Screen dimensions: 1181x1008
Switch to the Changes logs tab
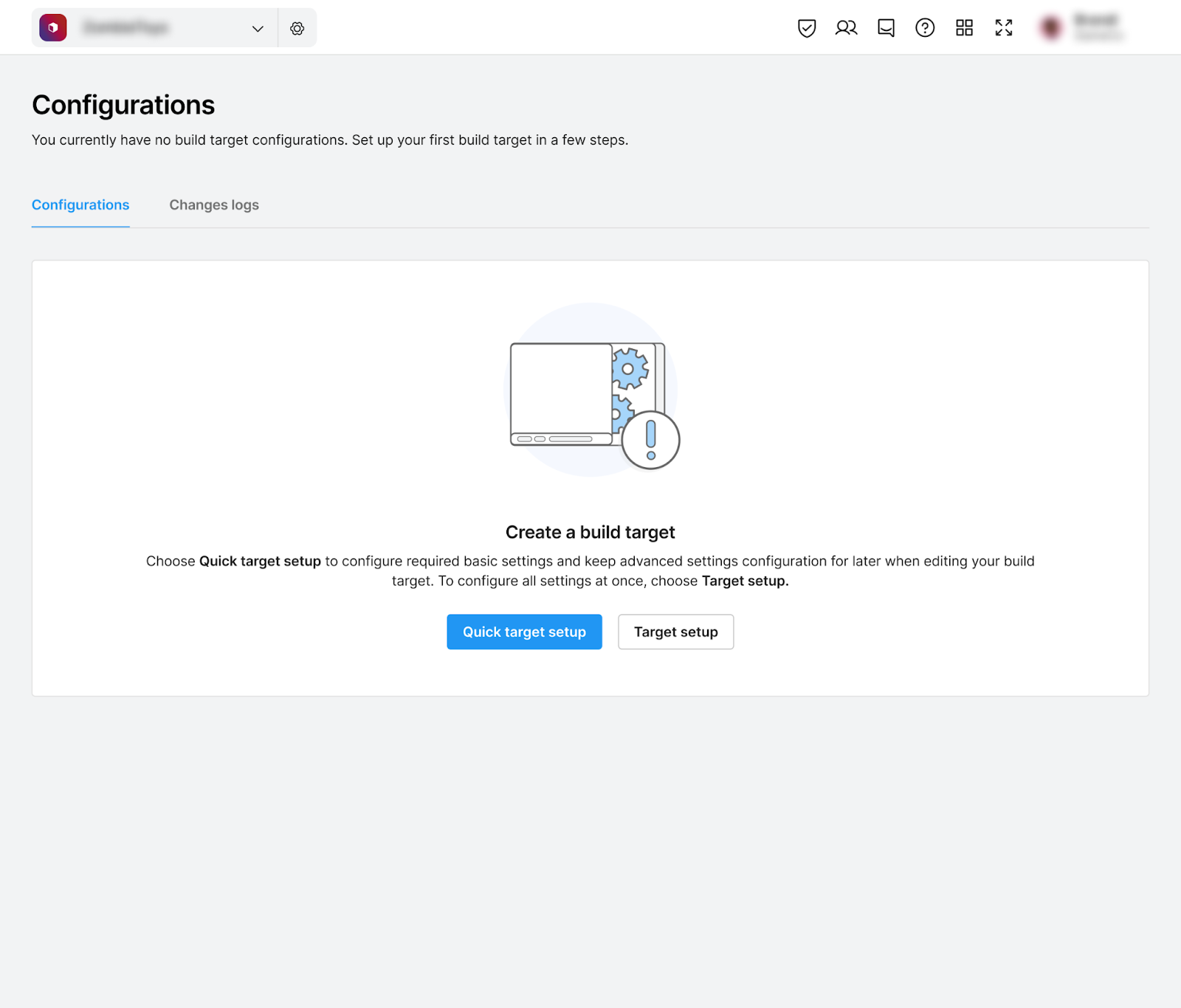(x=214, y=205)
